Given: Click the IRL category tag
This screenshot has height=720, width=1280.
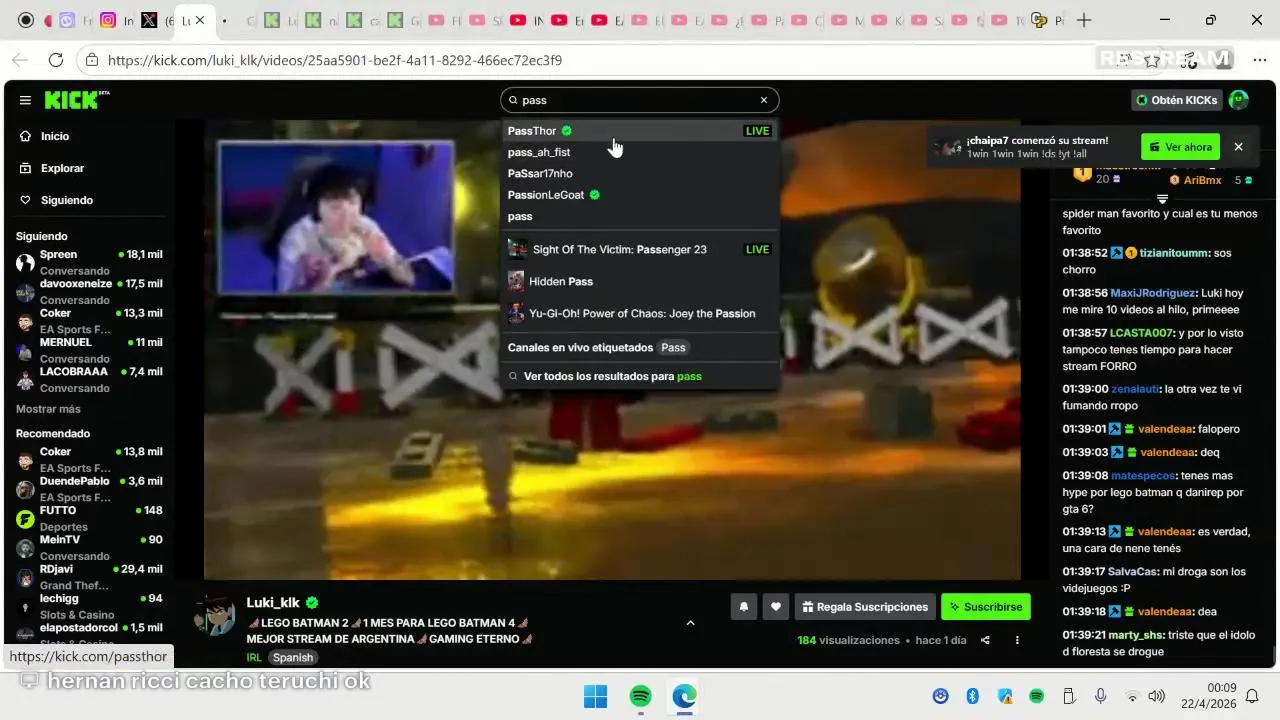Looking at the screenshot, I should point(254,657).
